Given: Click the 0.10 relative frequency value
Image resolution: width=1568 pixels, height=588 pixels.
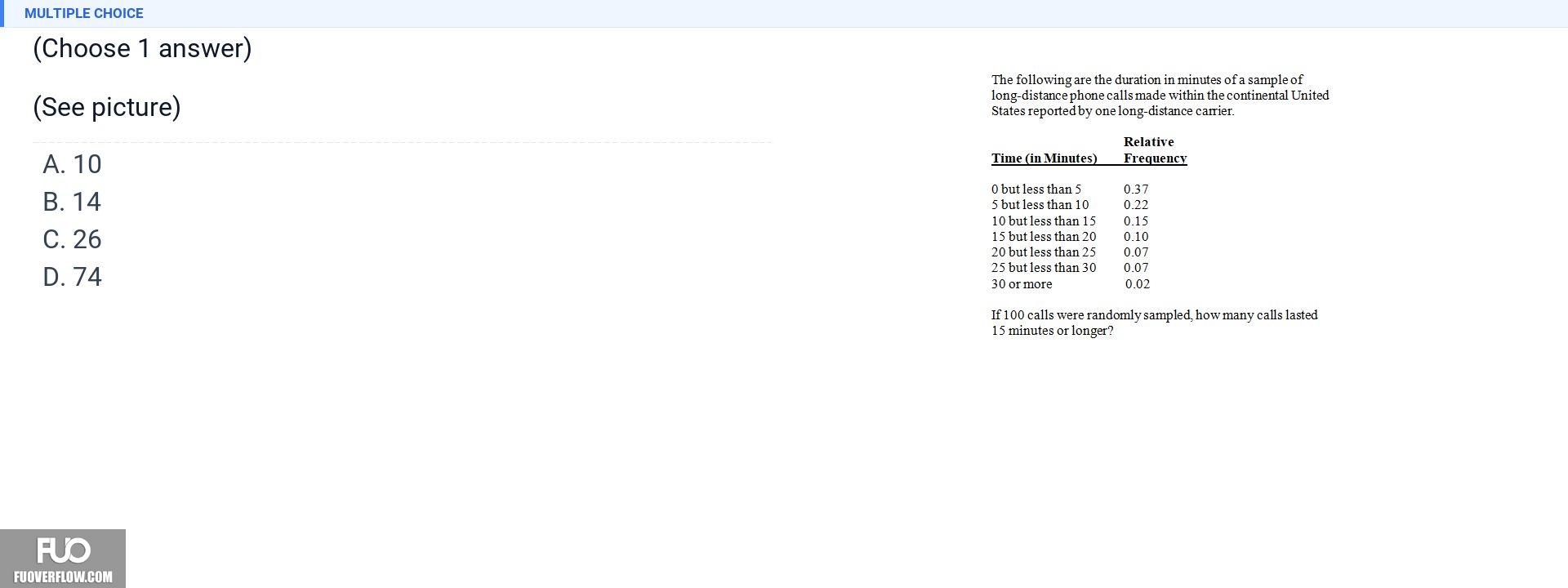Looking at the screenshot, I should pos(1136,237).
